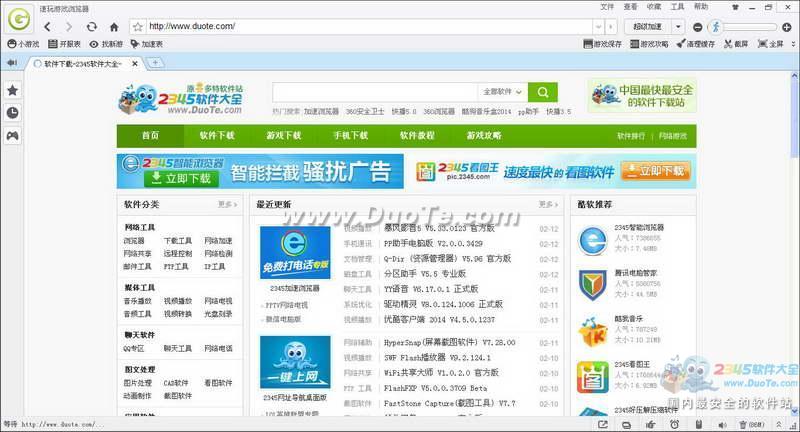This screenshot has height=432, width=800.
Task: Open the 开服表 bookmark
Action: coord(64,44)
